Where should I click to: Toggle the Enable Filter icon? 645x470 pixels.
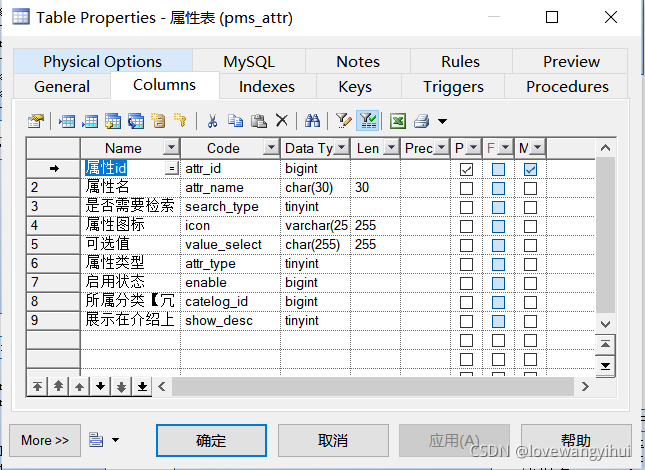368,121
